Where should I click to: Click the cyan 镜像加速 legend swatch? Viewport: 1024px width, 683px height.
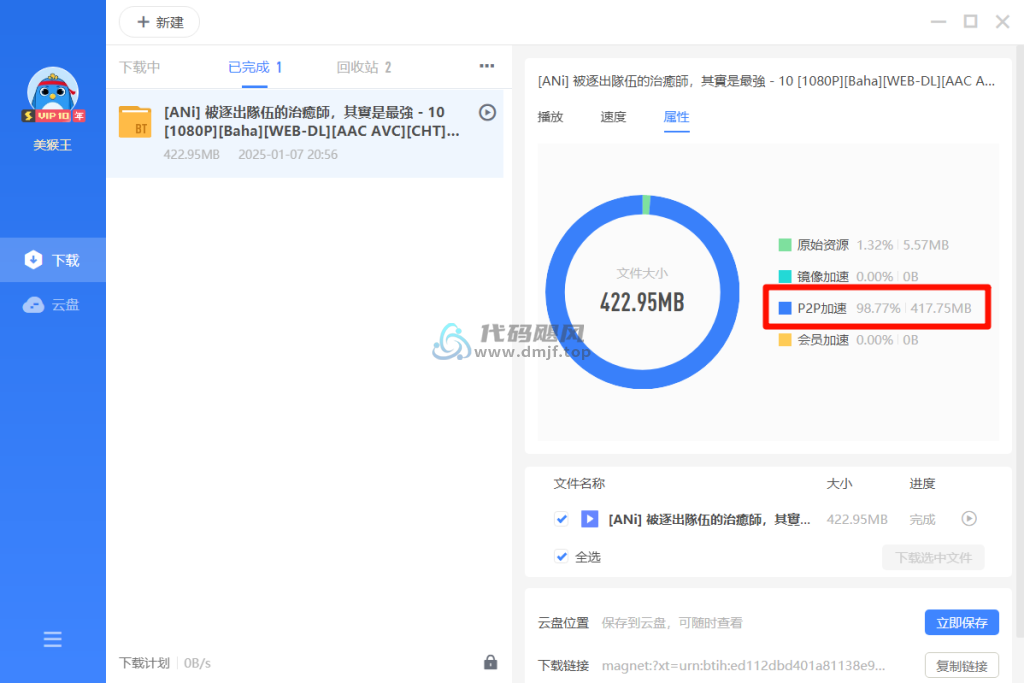coord(785,276)
